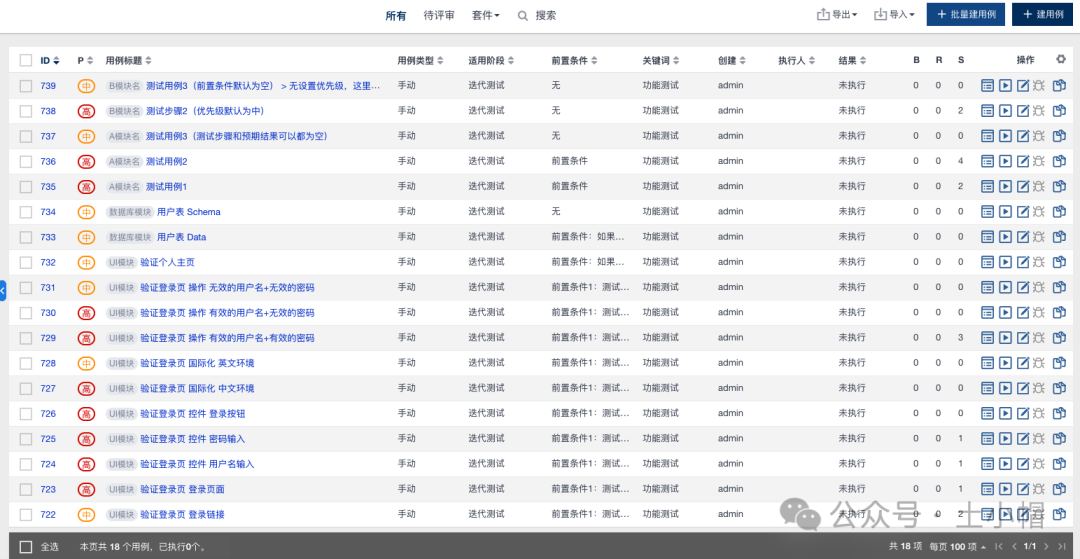Sort by priority P column

pyautogui.click(x=84, y=61)
